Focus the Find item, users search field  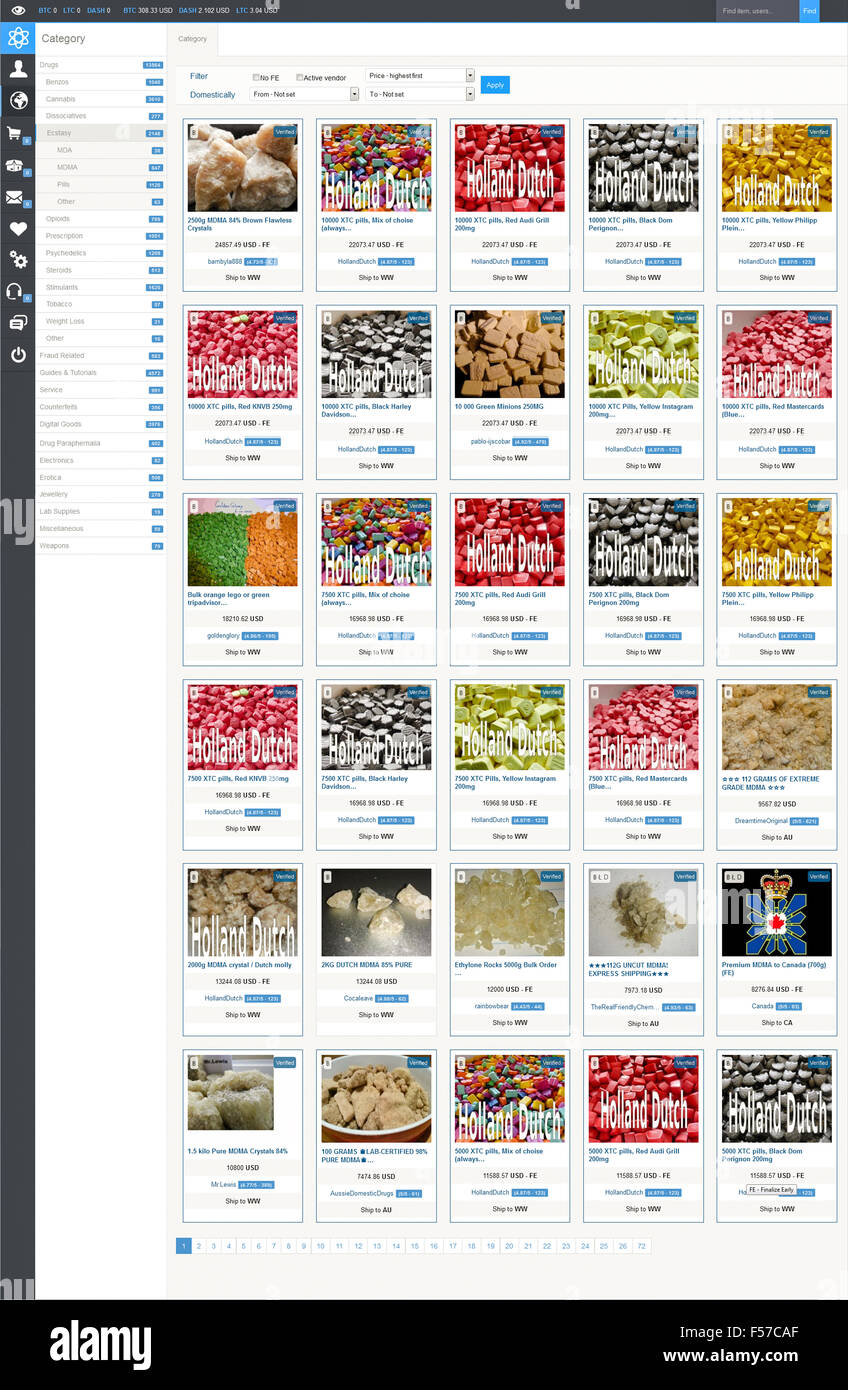[757, 11]
